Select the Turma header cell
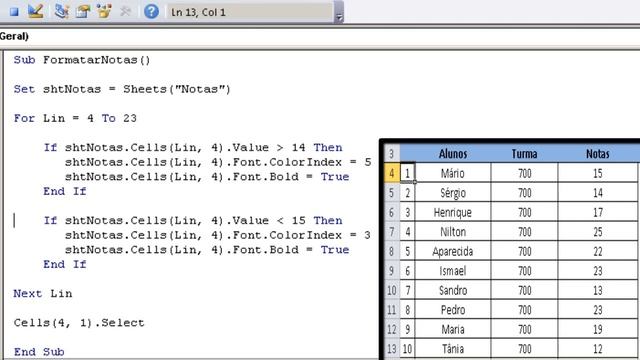 (x=524, y=153)
